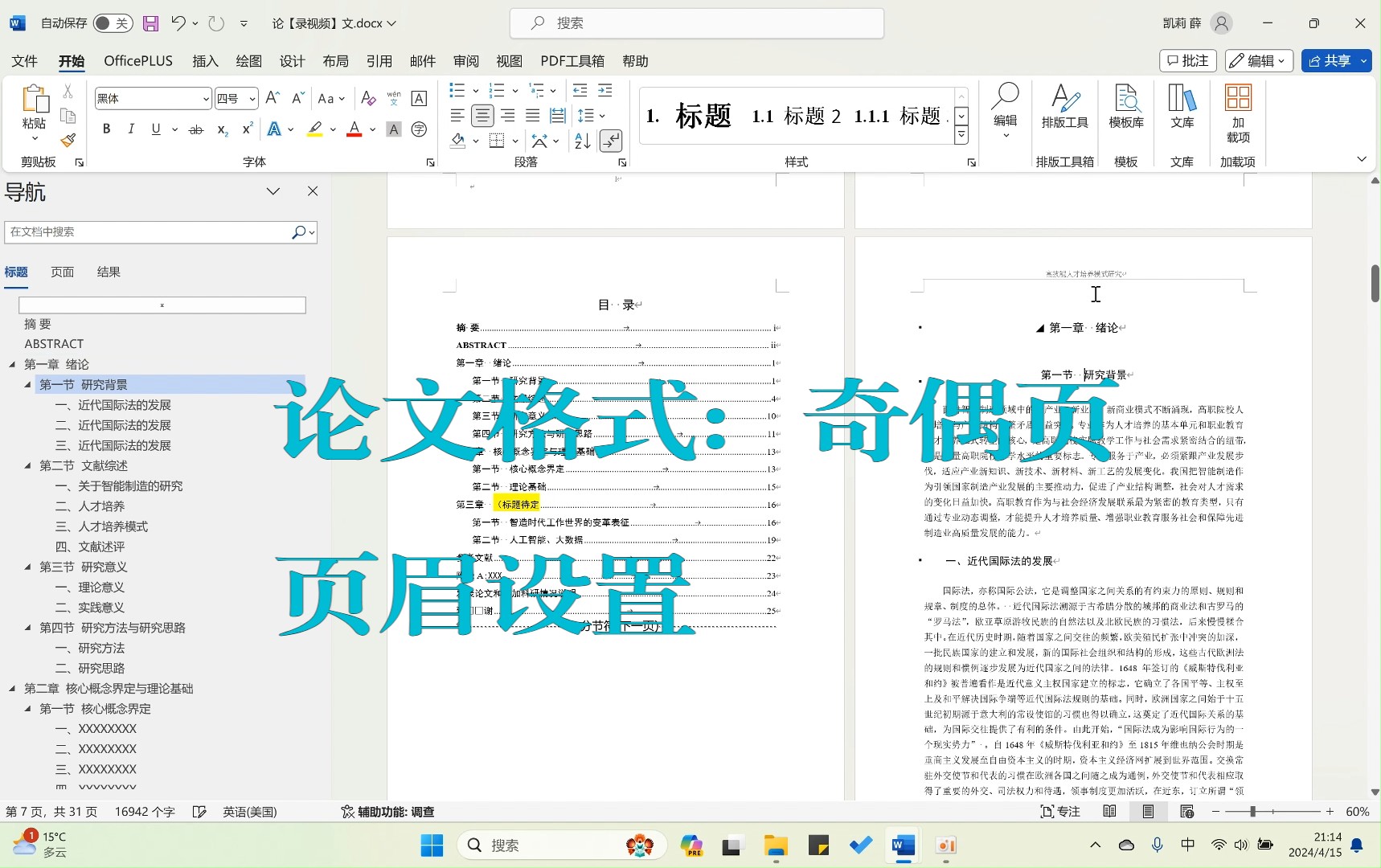This screenshot has height=868, width=1381.
Task: Switch to 页面 tab in navigation pane
Action: [x=62, y=272]
